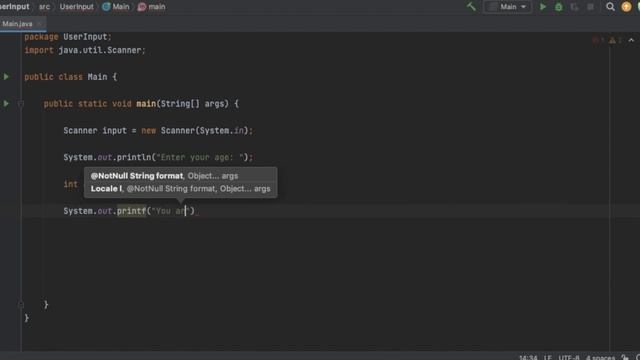Click 'java.util.Scanner' import text
The height and width of the screenshot is (360, 640).
100,50
